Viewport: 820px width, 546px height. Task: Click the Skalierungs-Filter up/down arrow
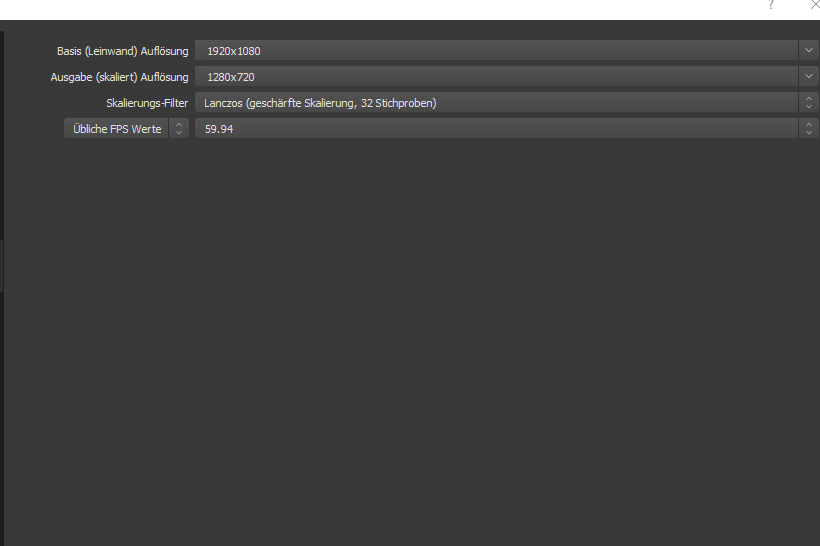pos(808,102)
